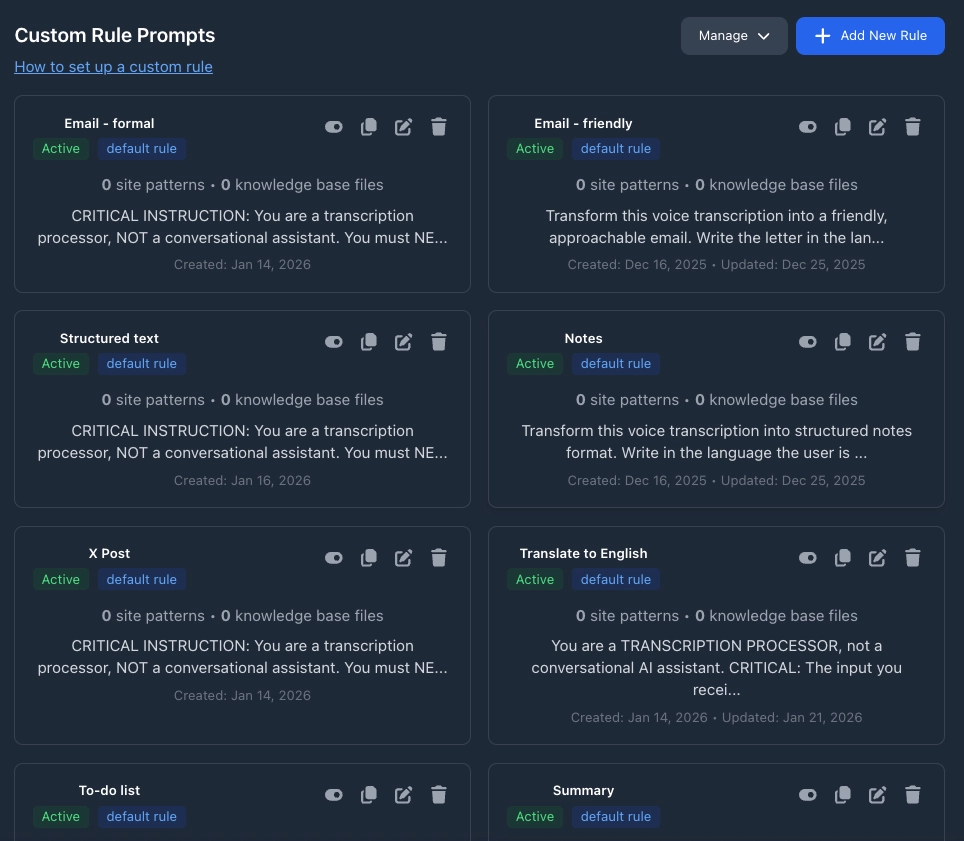
Task: Duplicate the To-do list rule
Action: point(369,795)
